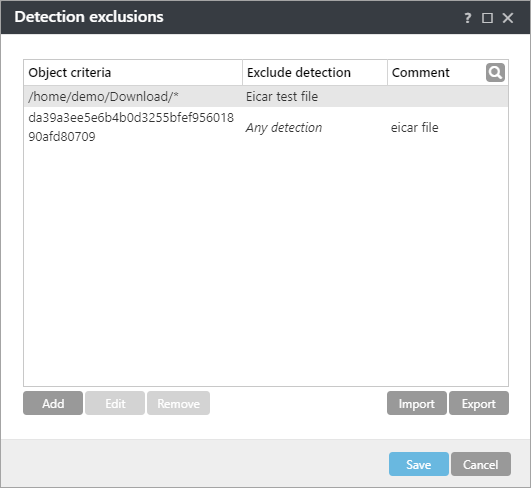Click the empty list area below rows

pos(266,267)
